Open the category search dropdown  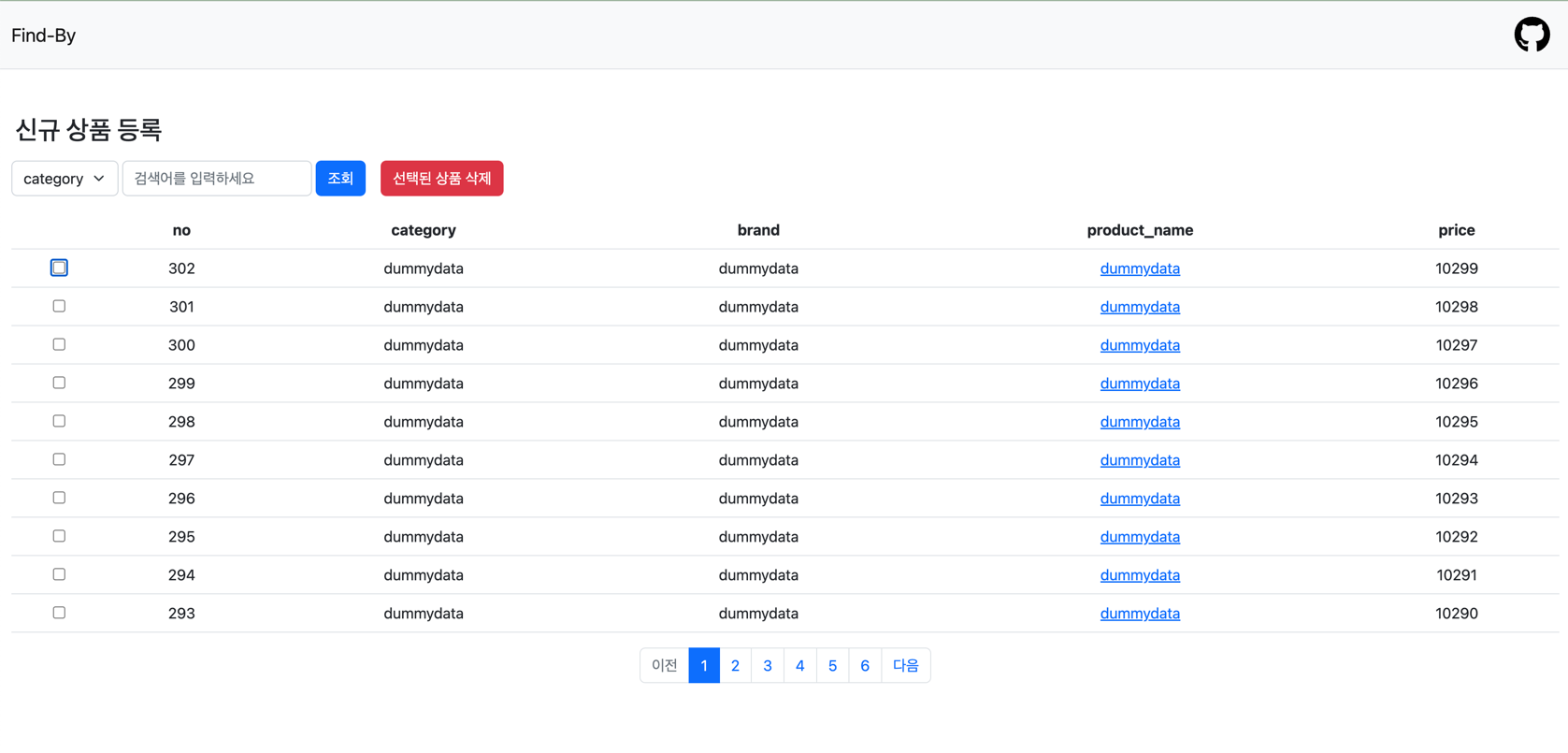coord(65,179)
